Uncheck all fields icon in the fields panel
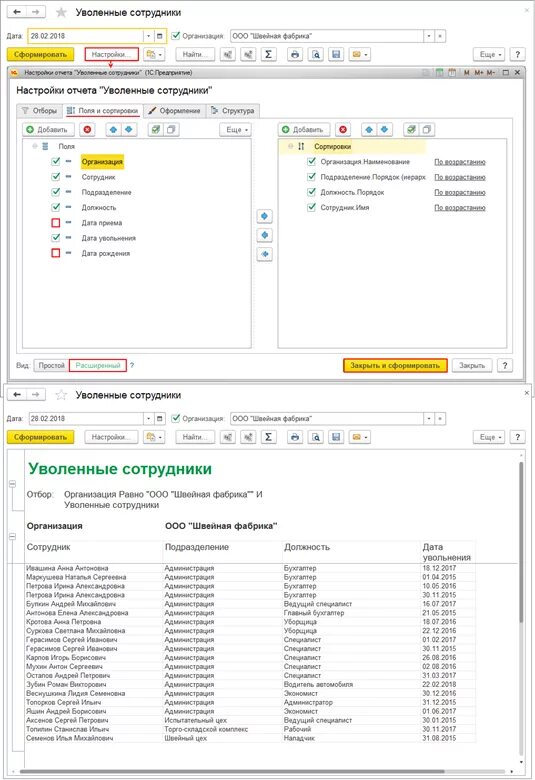The height and width of the screenshot is (780, 535). pos(171,129)
